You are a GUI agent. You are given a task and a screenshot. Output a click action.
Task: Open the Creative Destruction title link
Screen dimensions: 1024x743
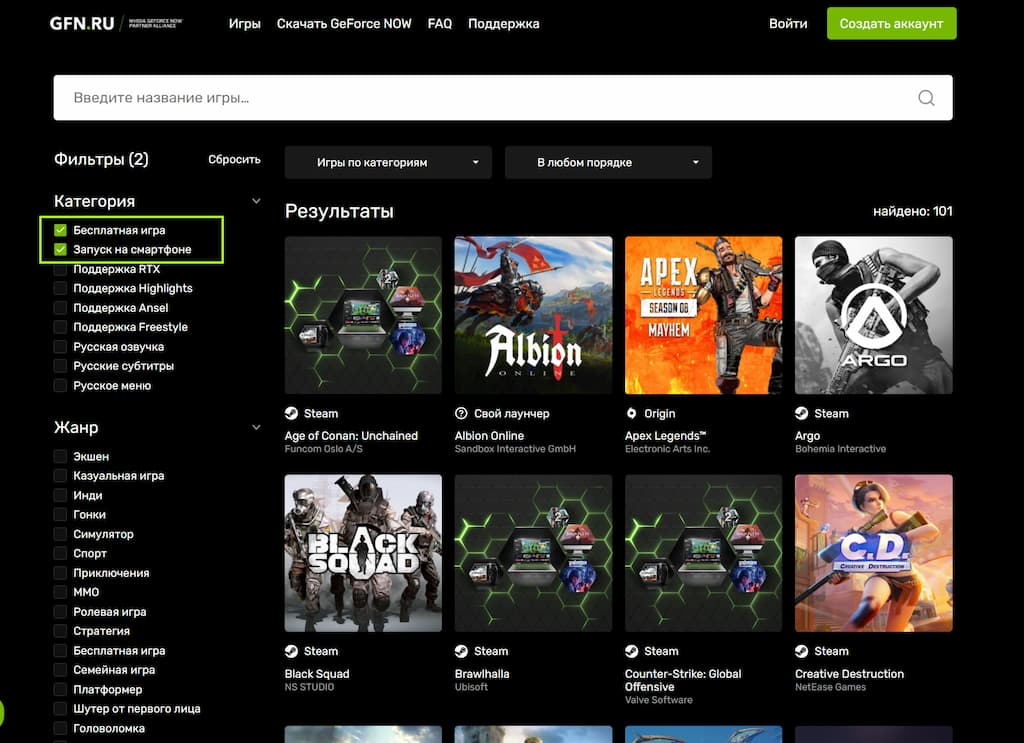(849, 674)
